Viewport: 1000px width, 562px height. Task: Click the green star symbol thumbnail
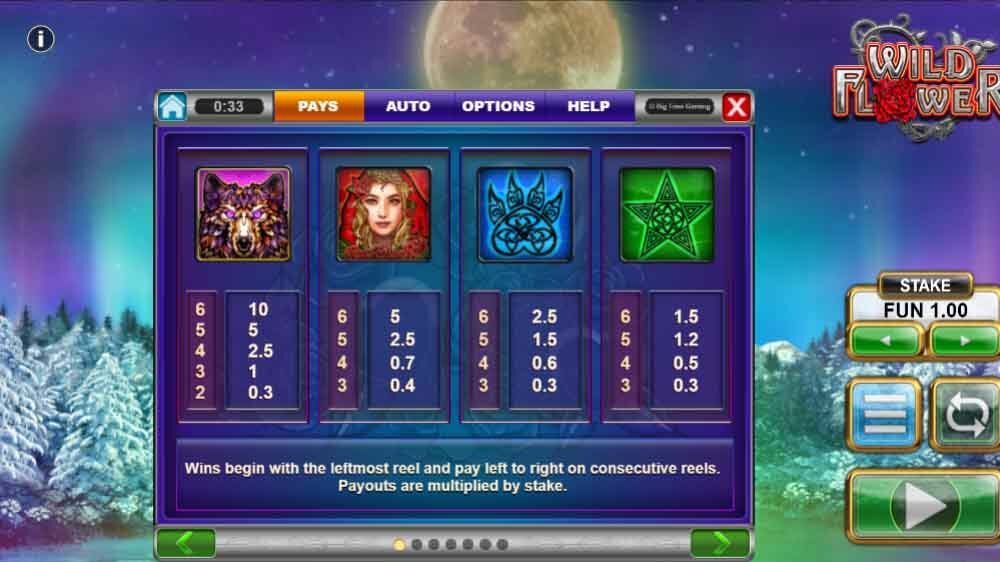666,214
